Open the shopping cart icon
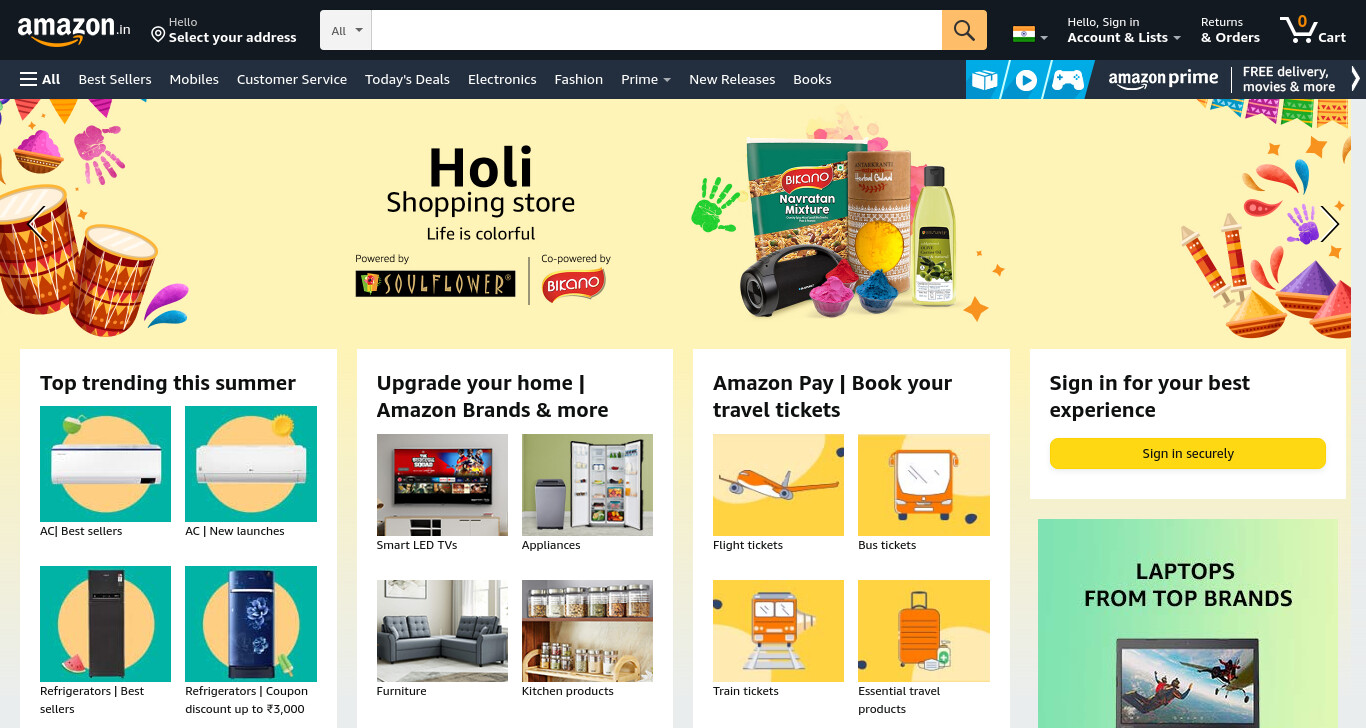 coord(1313,30)
